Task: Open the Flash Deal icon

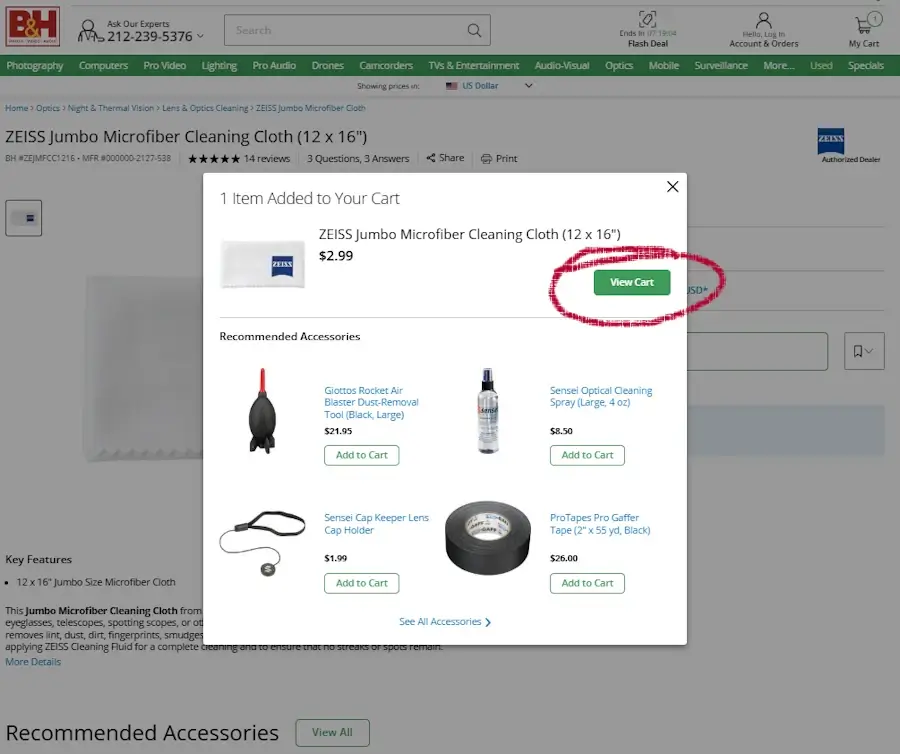Action: [647, 20]
